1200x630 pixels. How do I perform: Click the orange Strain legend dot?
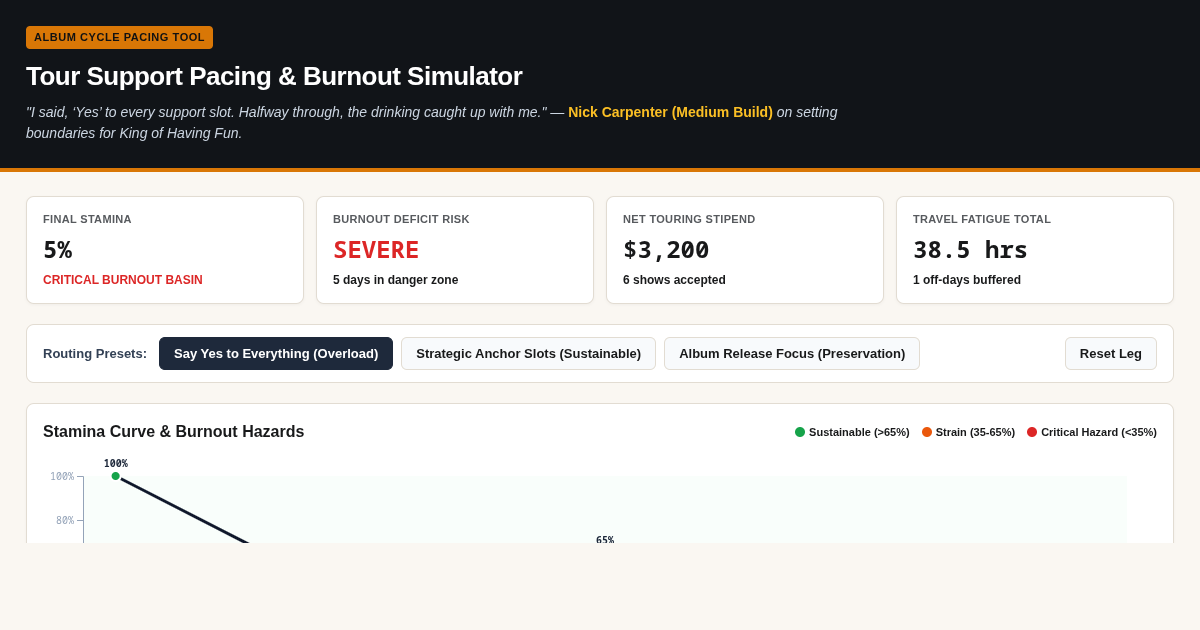tap(927, 432)
